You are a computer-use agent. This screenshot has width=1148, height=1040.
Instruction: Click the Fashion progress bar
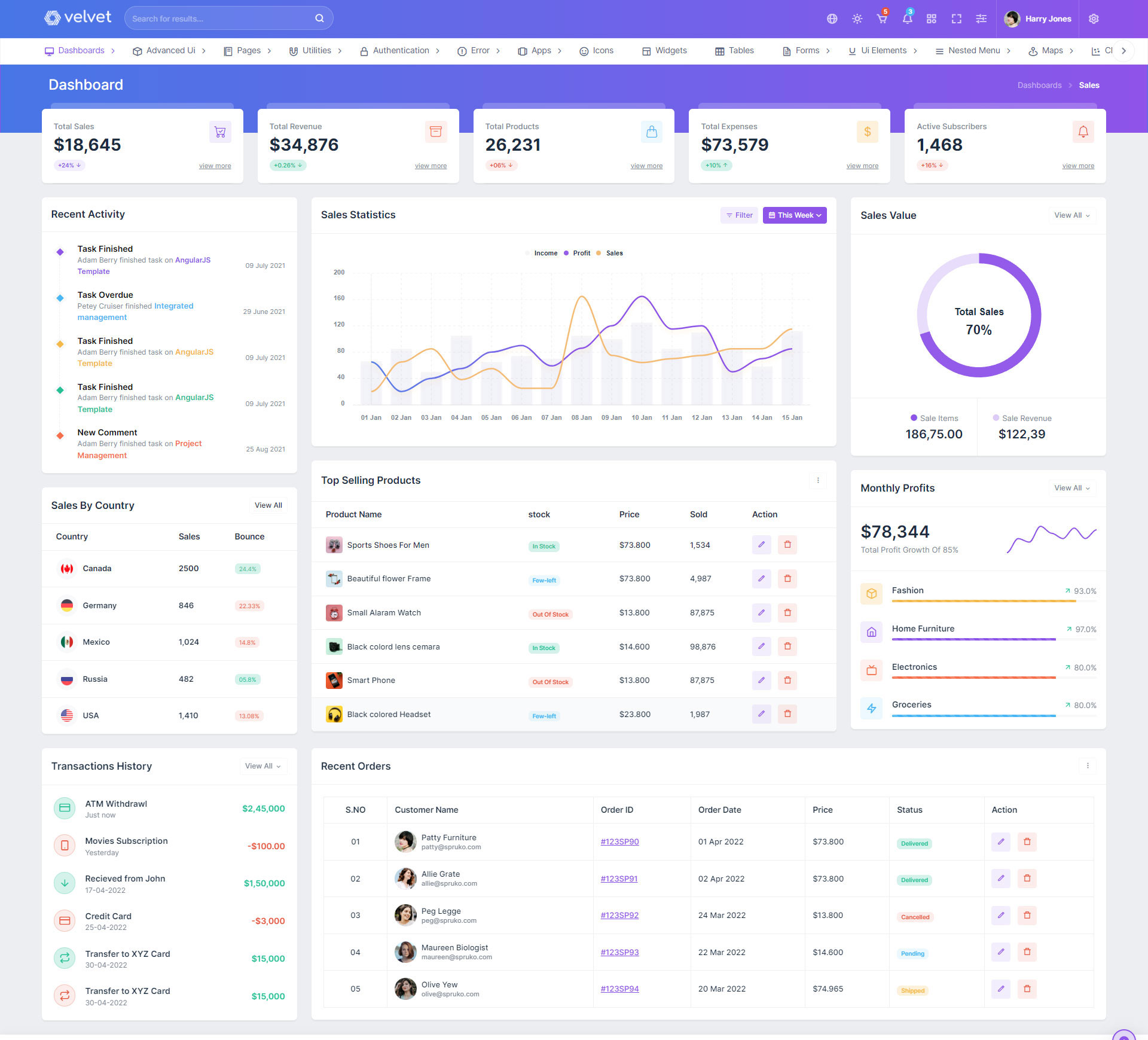point(983,601)
